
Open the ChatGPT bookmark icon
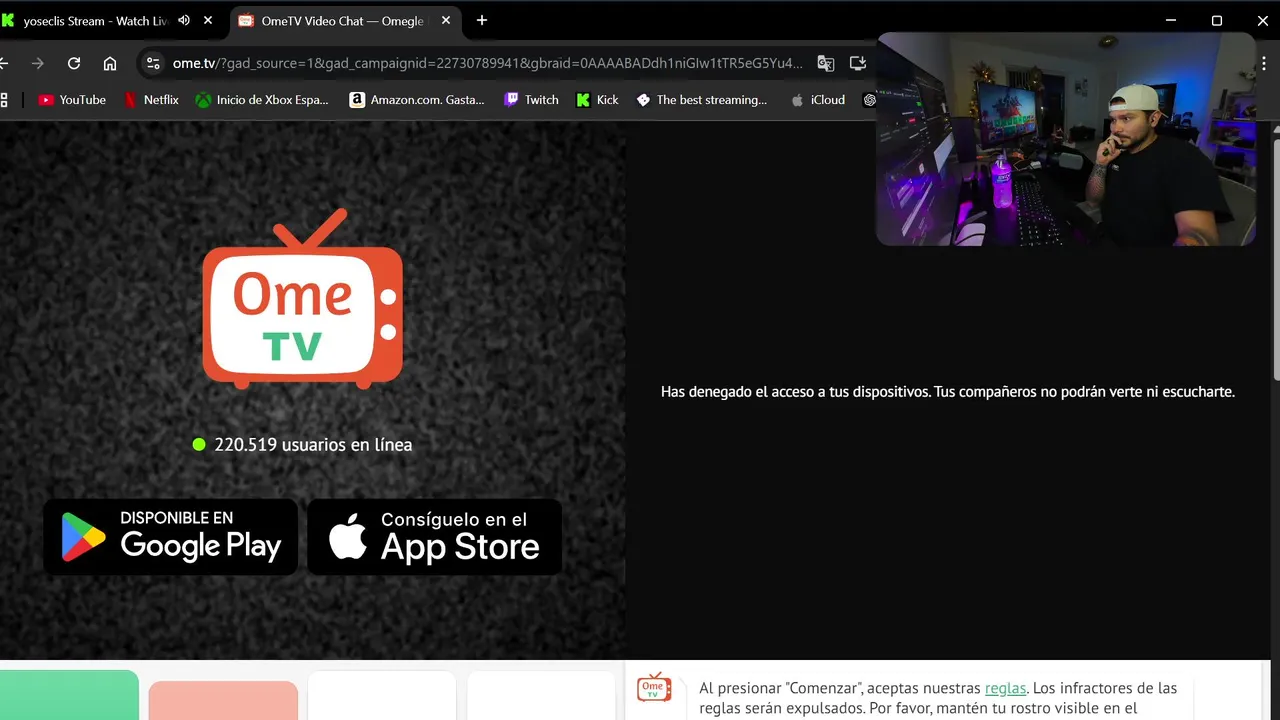(870, 100)
